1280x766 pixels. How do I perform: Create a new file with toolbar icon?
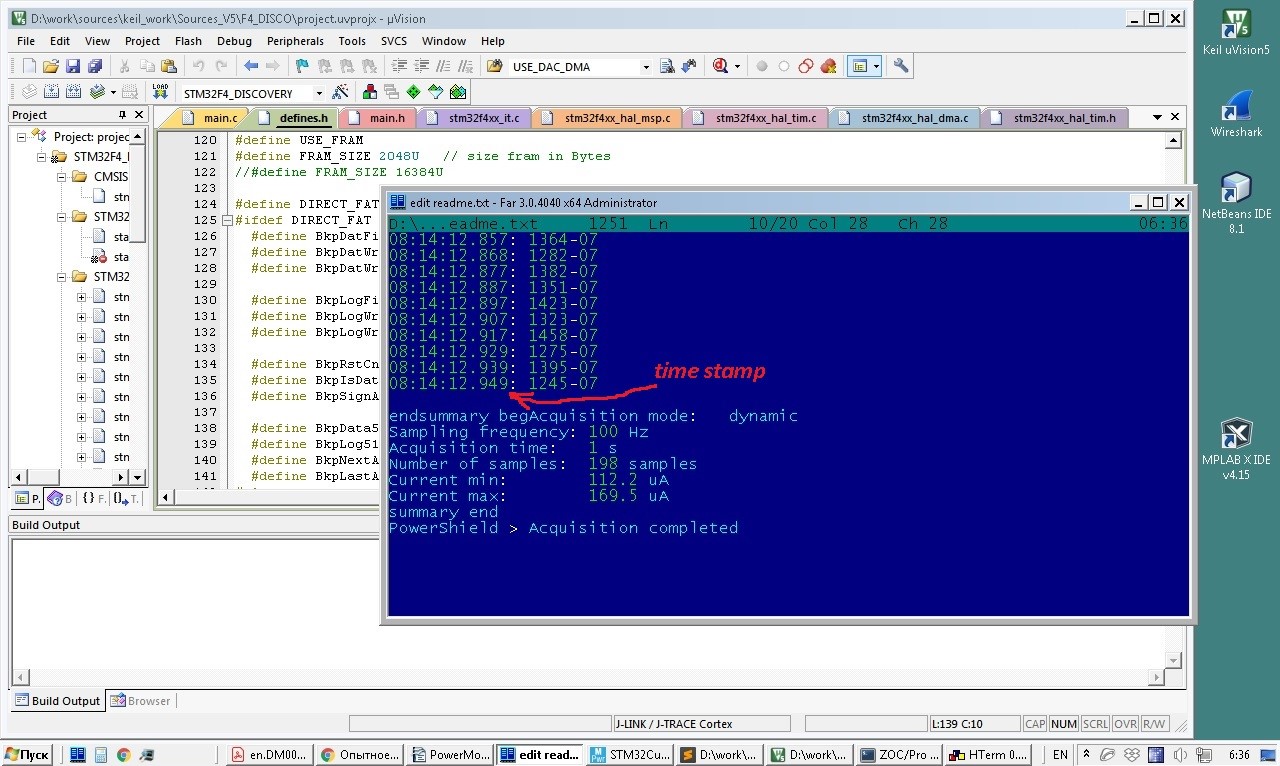click(x=29, y=66)
